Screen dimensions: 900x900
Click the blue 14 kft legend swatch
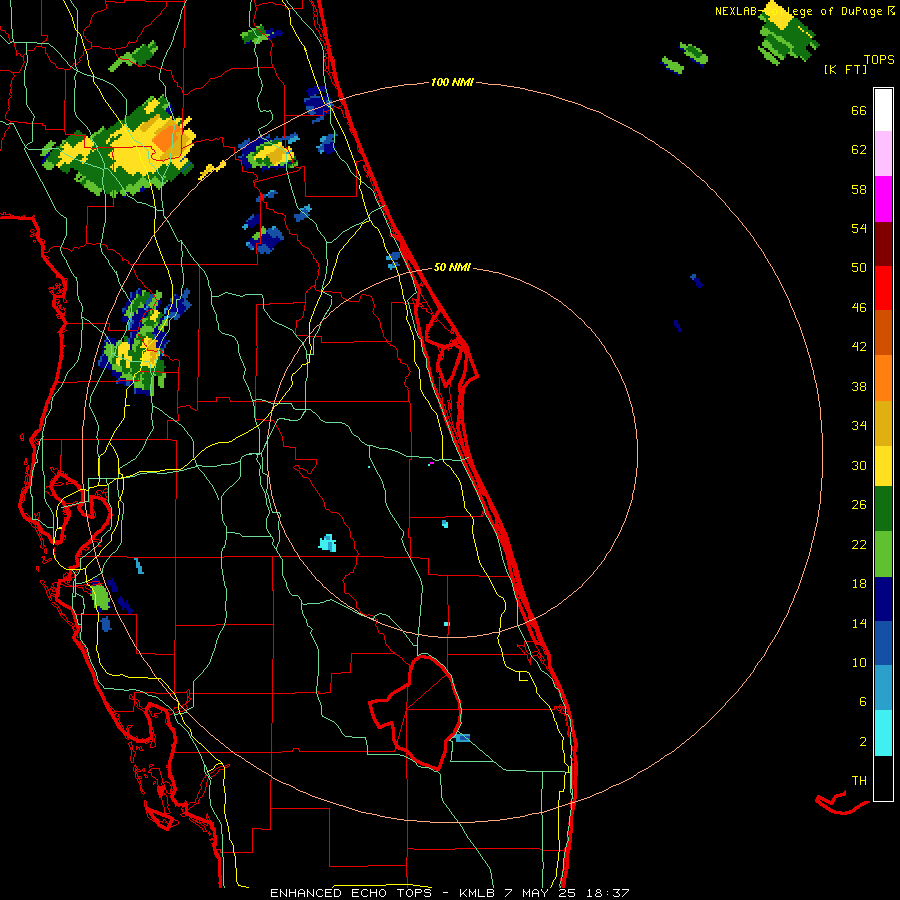pyautogui.click(x=883, y=643)
